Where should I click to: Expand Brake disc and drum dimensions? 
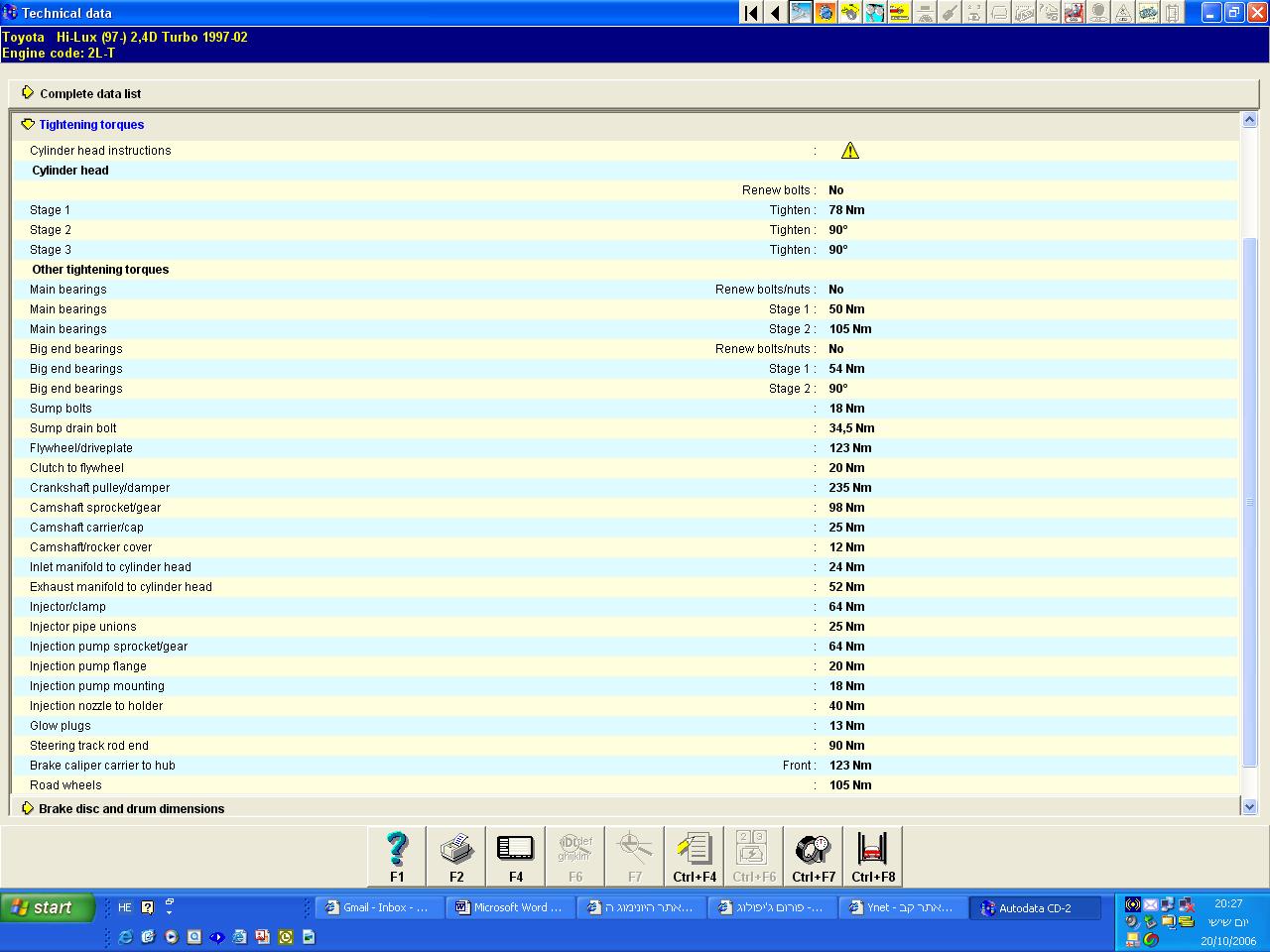click(131, 809)
